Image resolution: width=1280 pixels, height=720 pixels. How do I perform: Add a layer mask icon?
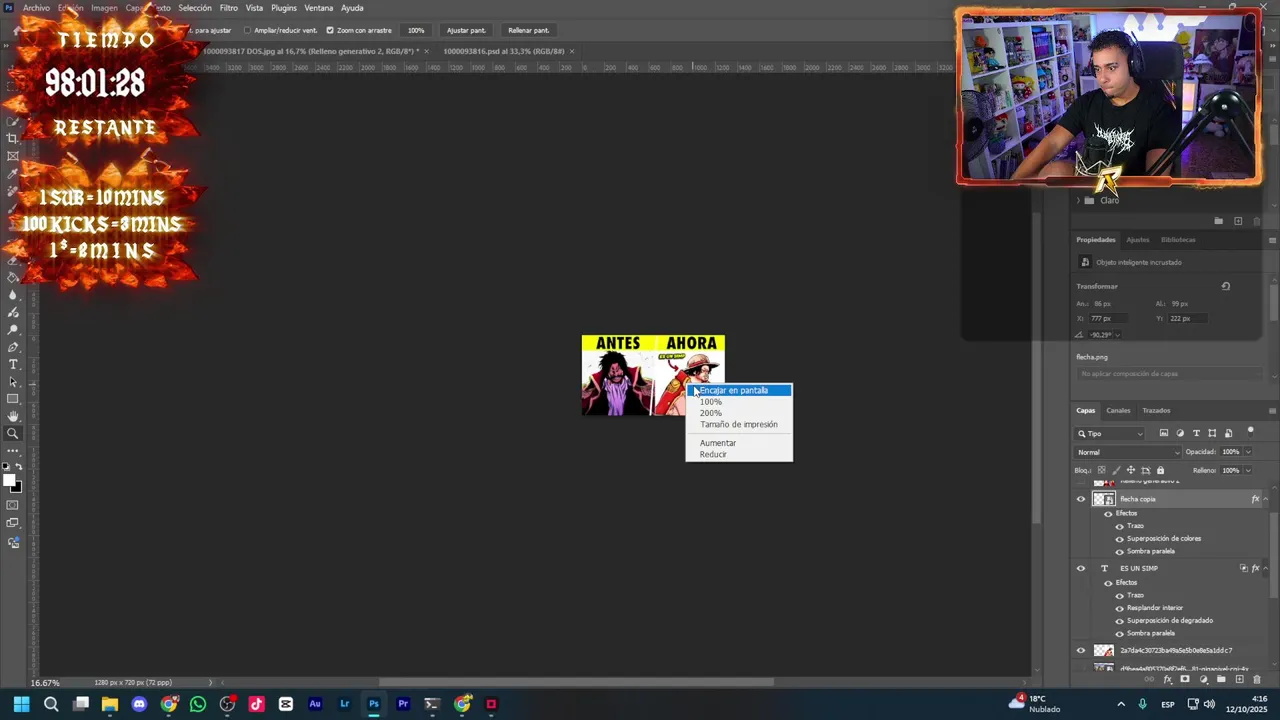click(x=1185, y=679)
